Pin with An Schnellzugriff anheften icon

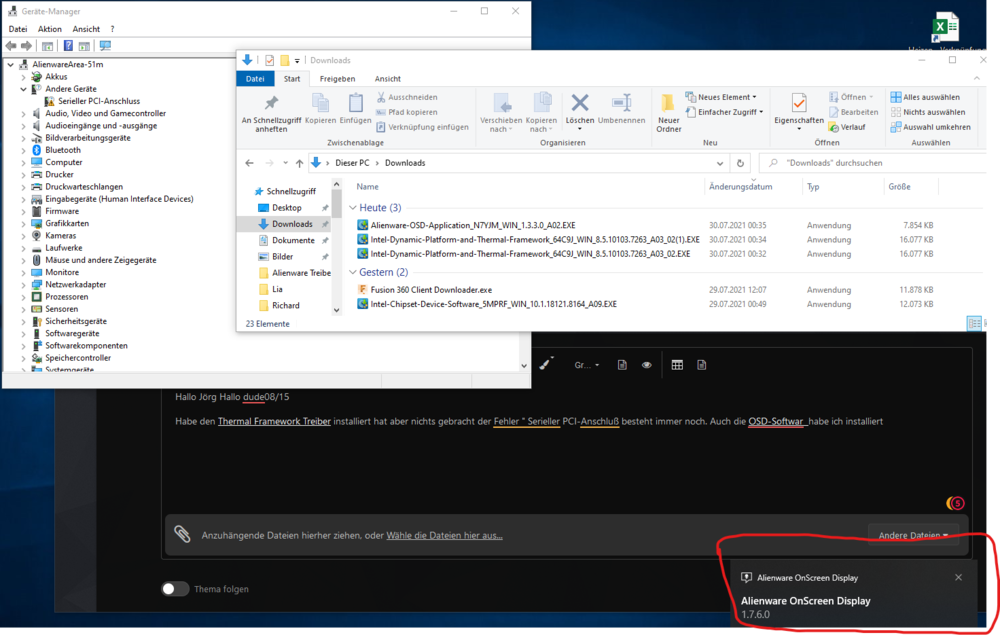click(271, 104)
